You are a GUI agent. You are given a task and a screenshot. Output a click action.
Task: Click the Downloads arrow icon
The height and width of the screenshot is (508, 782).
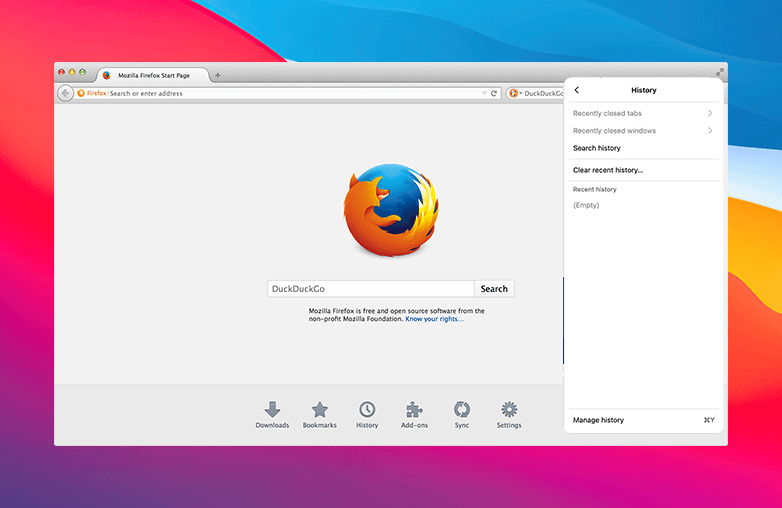(272, 409)
